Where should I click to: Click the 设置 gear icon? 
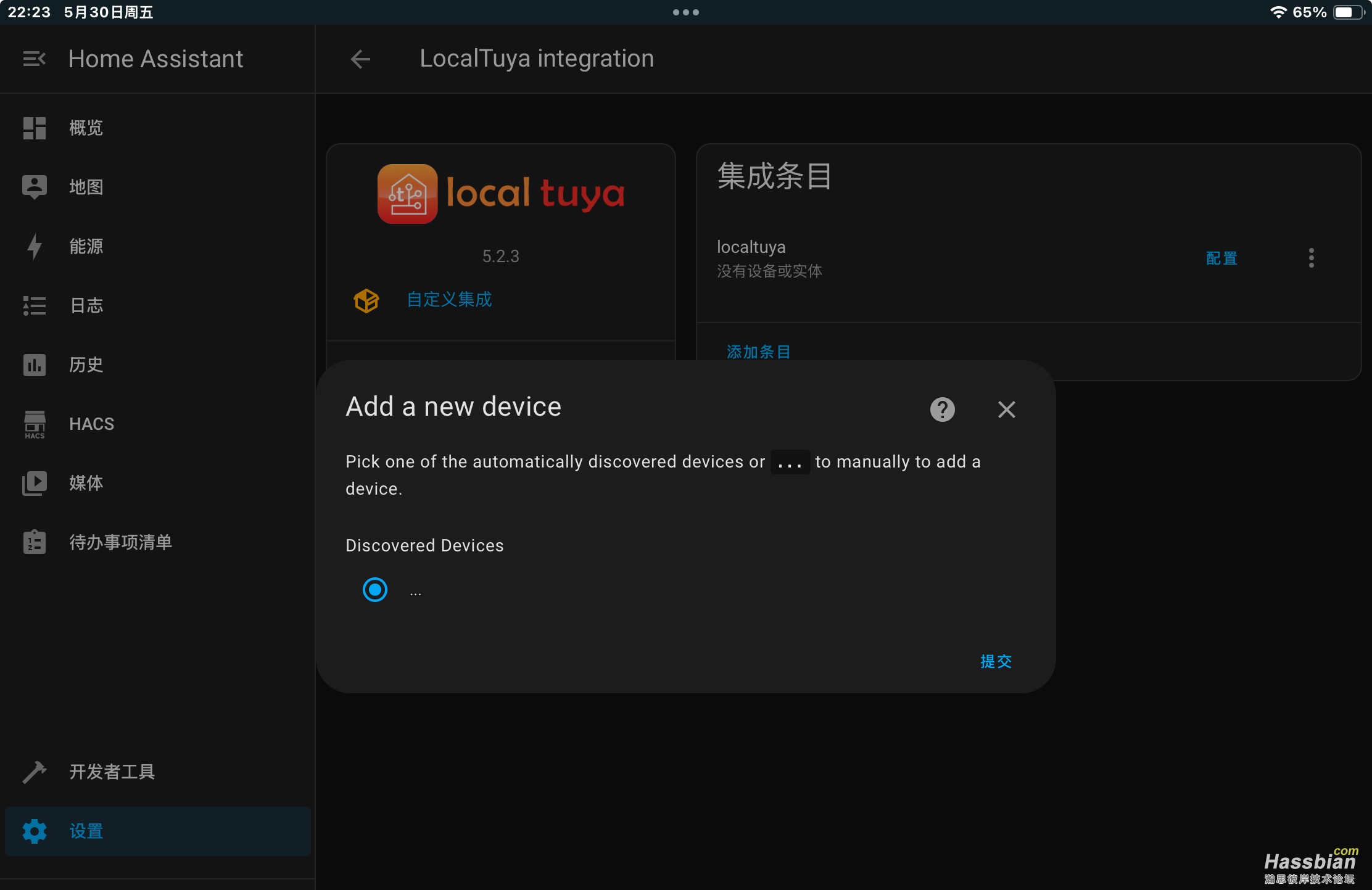point(35,831)
